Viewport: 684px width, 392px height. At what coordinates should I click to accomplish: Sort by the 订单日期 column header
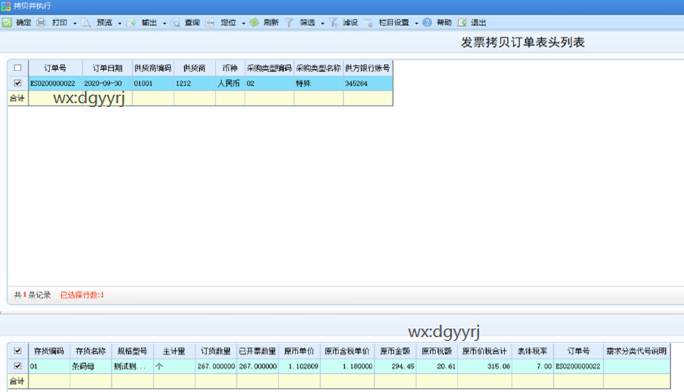coord(107,68)
